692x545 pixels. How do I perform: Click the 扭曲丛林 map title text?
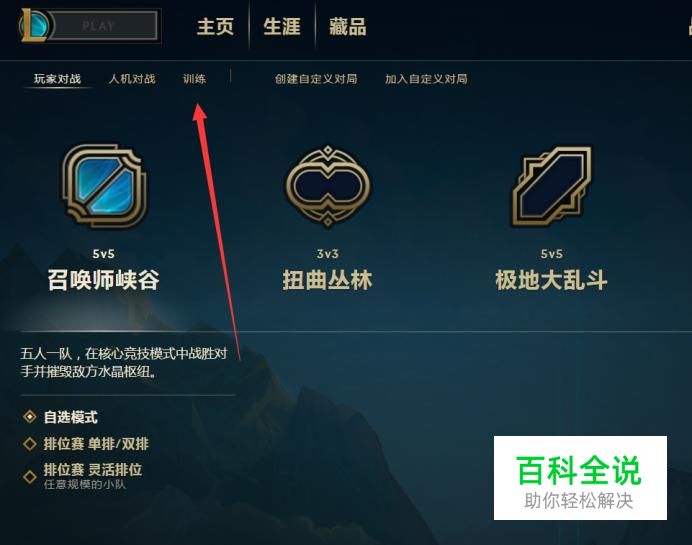(x=327, y=280)
